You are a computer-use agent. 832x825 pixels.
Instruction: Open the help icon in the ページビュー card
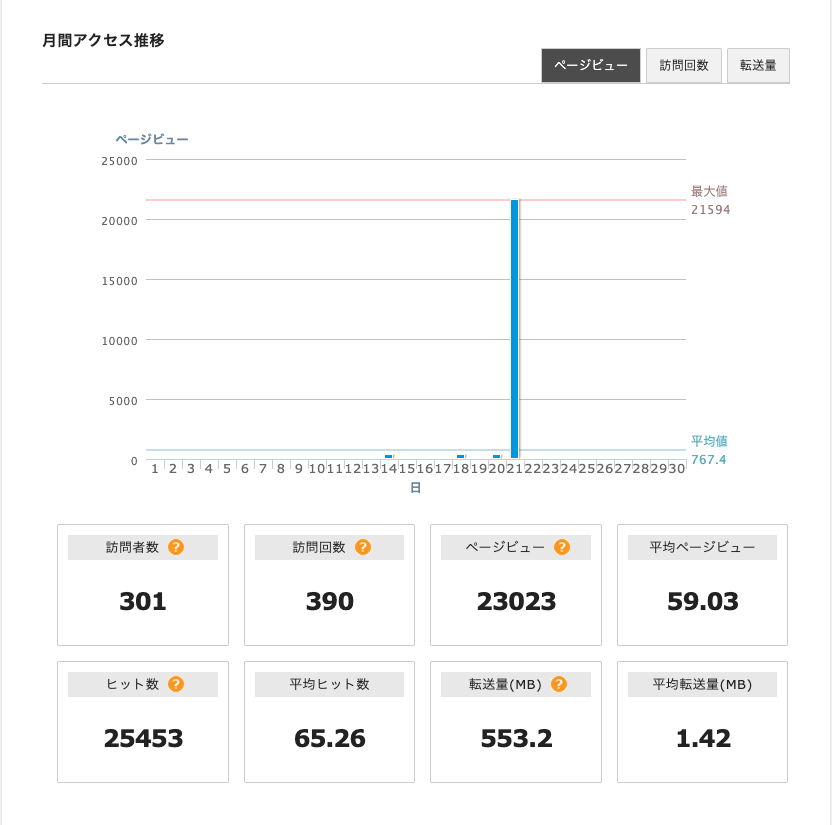pos(561,547)
